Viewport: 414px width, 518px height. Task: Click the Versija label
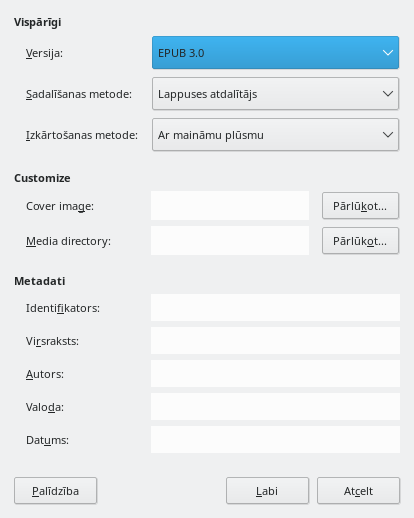click(x=44, y=53)
